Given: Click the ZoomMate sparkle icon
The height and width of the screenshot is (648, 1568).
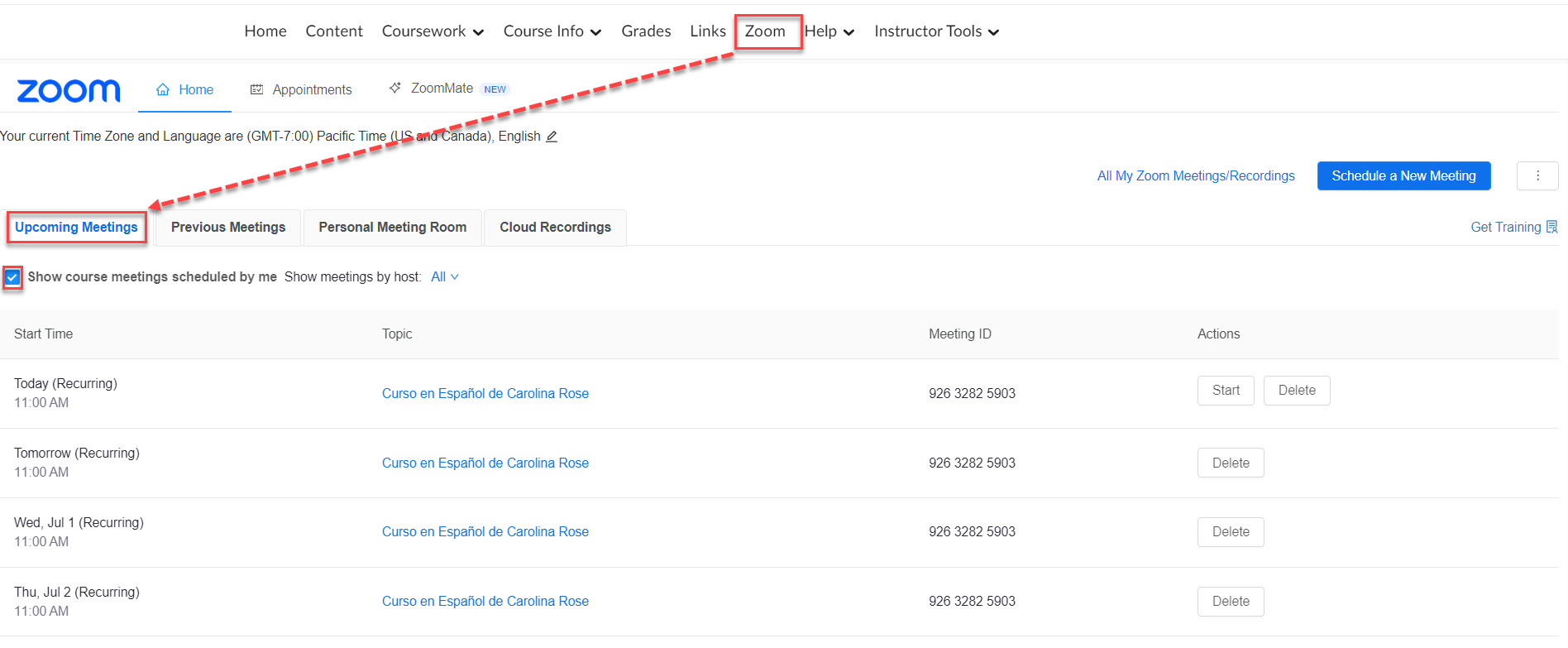Looking at the screenshot, I should tap(395, 88).
